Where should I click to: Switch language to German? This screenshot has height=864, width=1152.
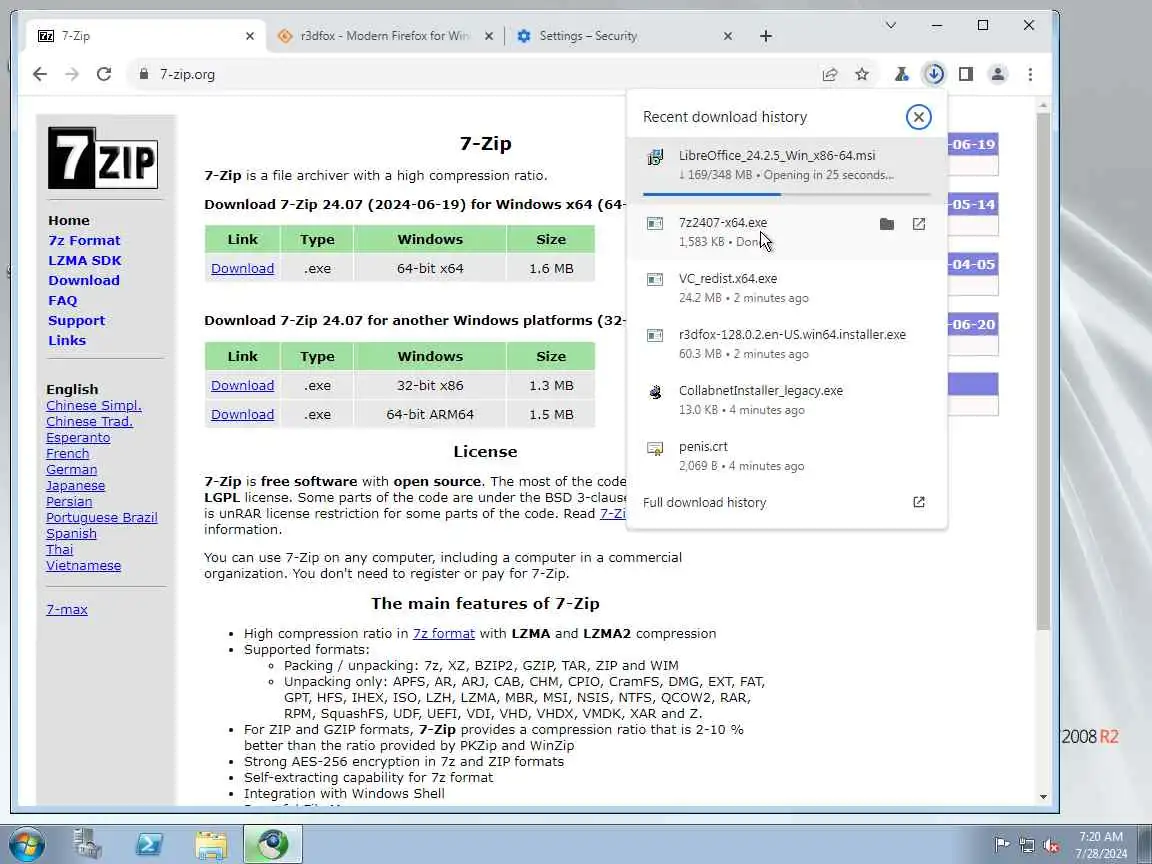pos(71,469)
